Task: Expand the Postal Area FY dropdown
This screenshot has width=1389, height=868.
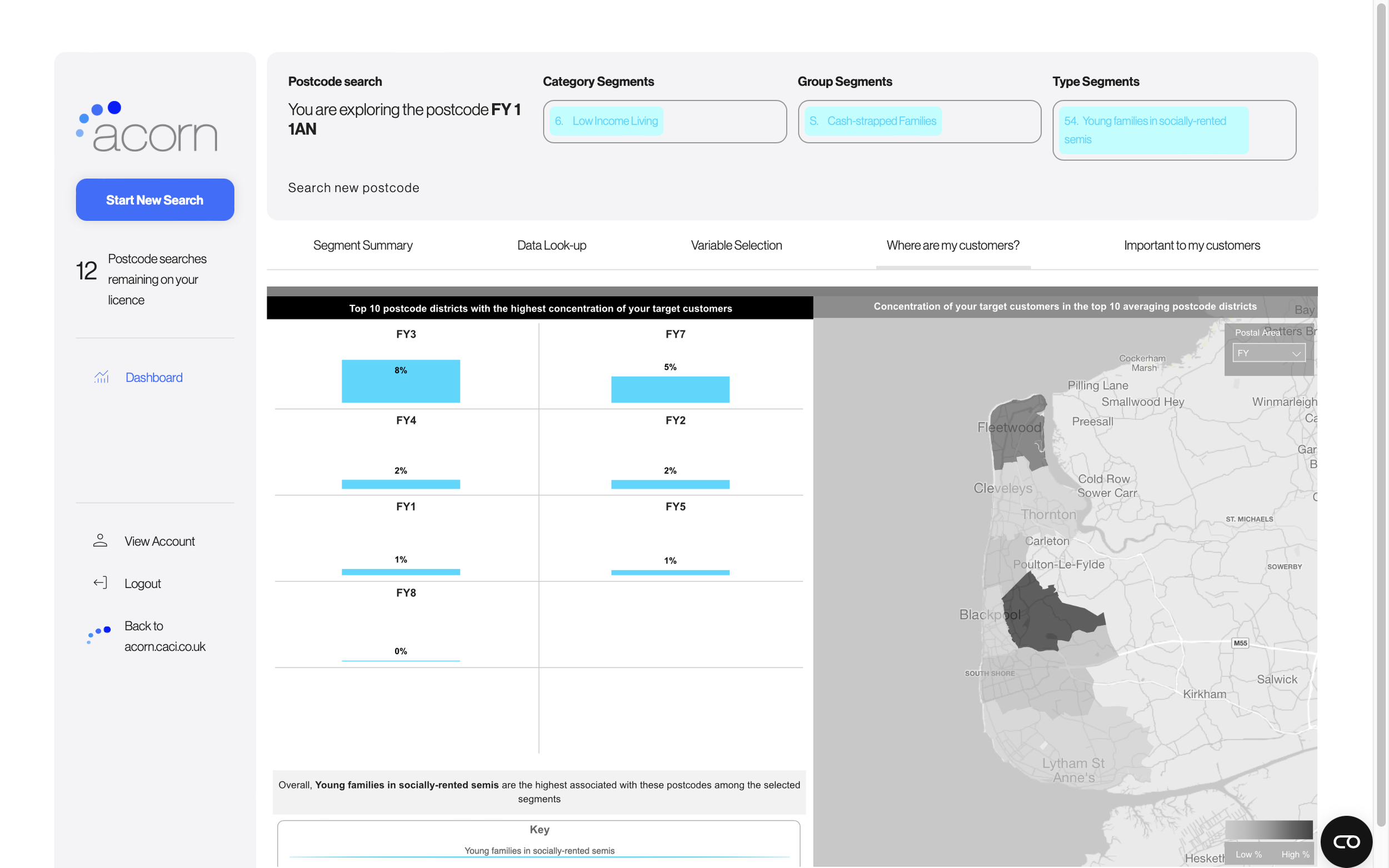Action: point(1268,353)
